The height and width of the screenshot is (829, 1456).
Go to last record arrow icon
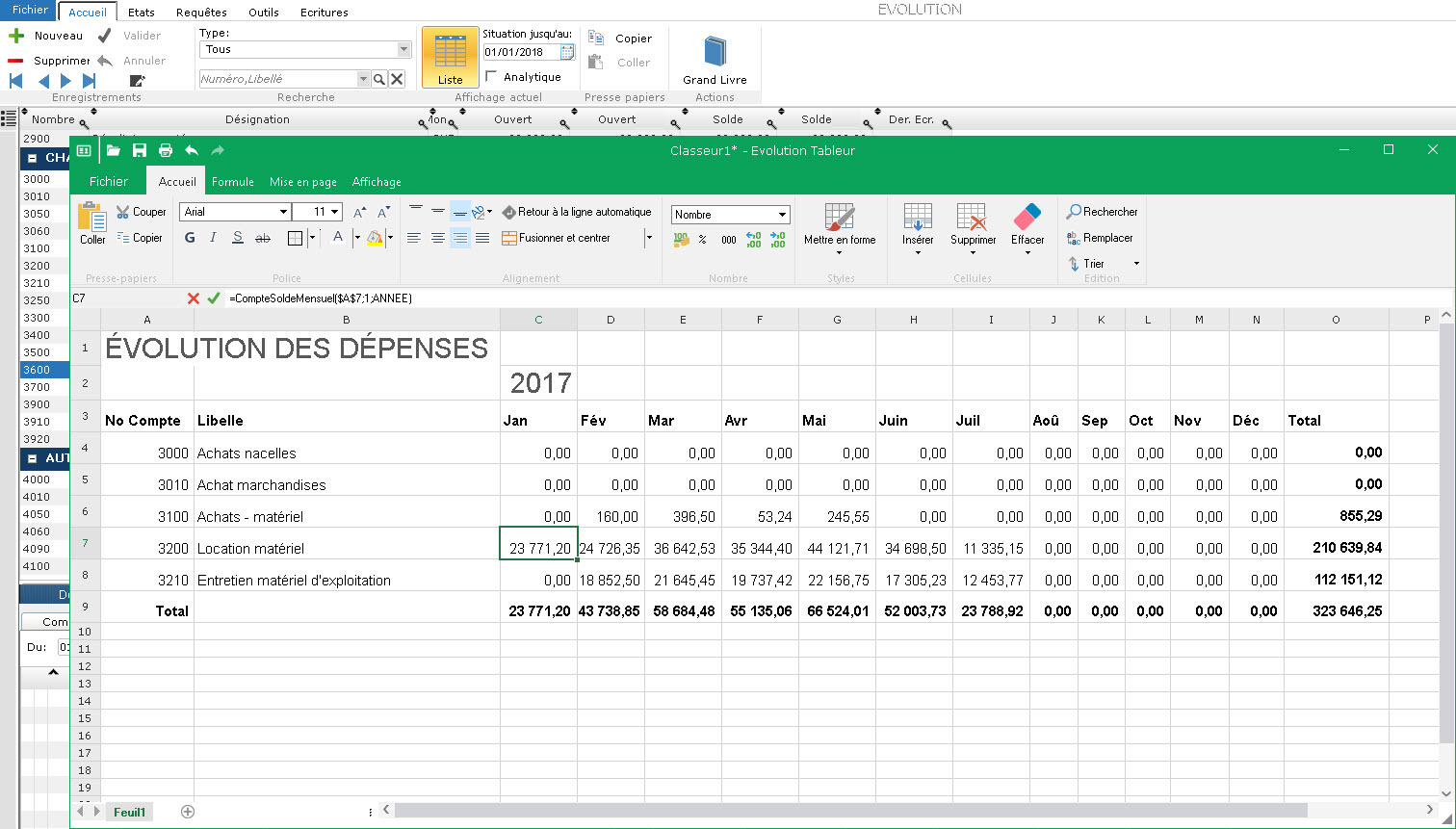[x=90, y=81]
